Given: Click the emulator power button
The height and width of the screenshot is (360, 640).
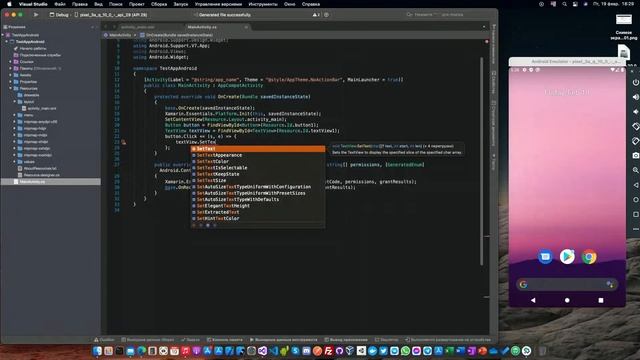Looking at the screenshot, I should [636, 82].
